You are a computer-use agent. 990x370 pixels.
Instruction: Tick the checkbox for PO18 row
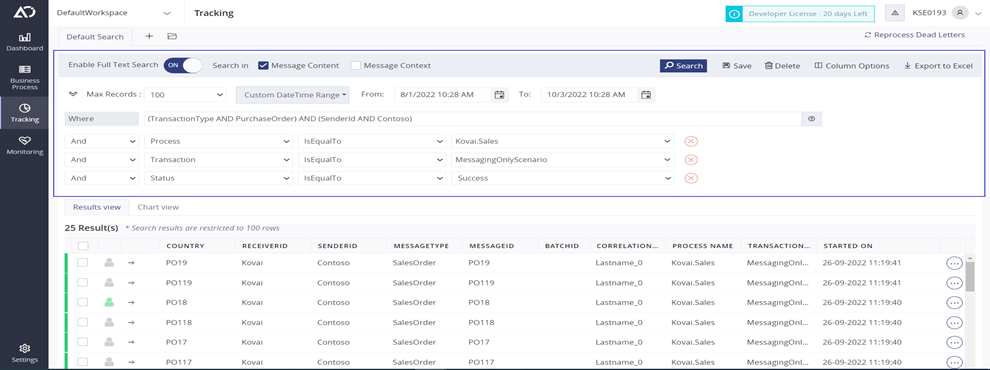click(x=83, y=302)
